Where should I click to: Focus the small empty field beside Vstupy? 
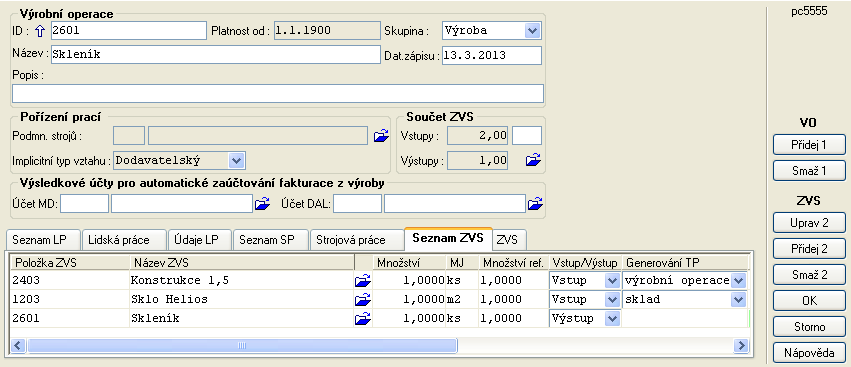pyautogui.click(x=527, y=136)
